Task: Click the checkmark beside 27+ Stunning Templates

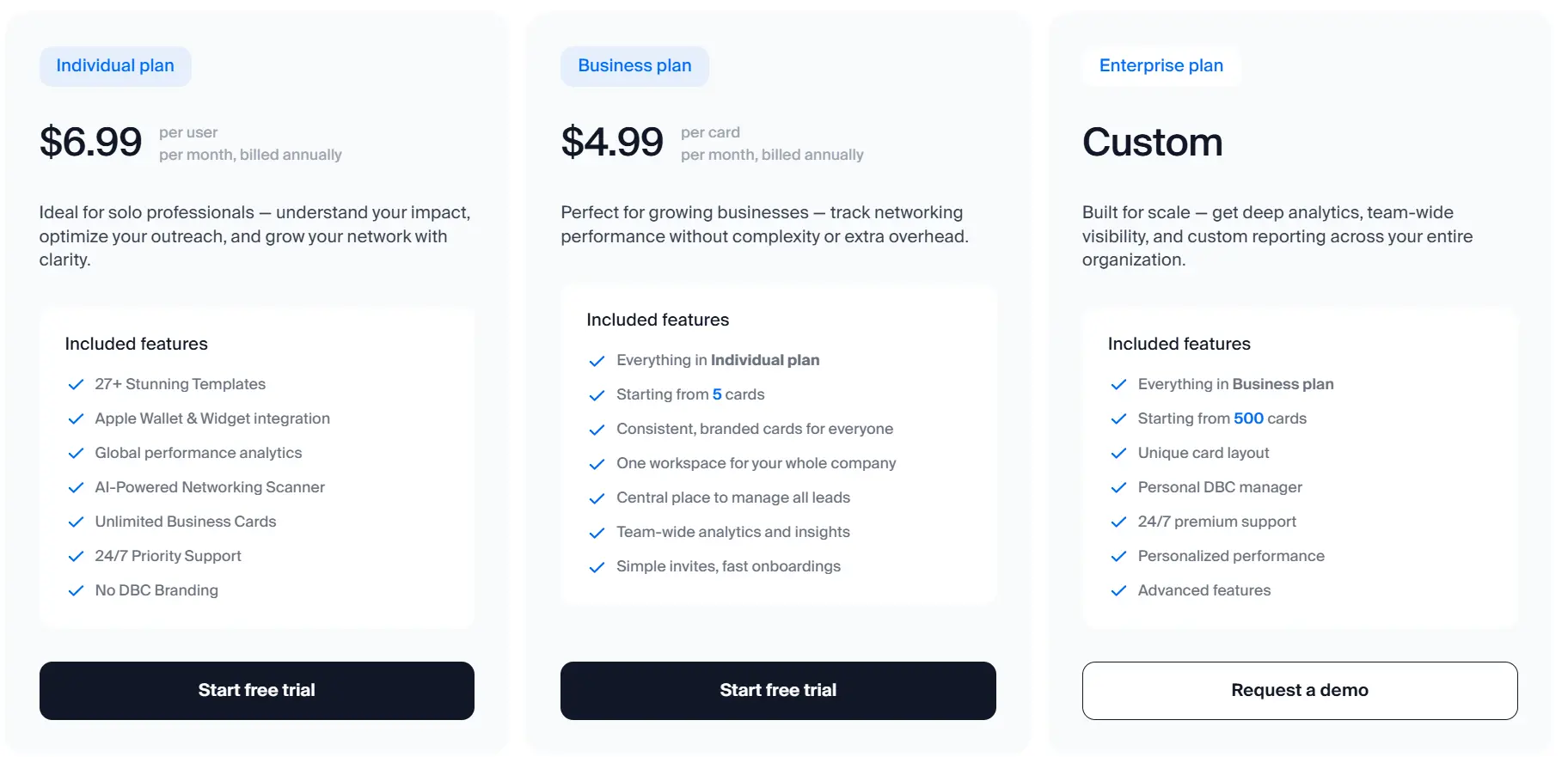Action: [76, 384]
